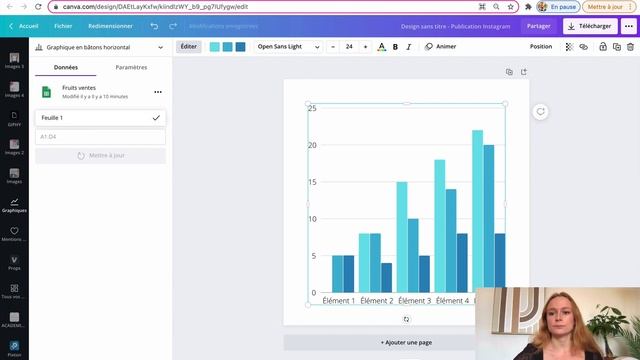The width and height of the screenshot is (640, 360).
Task: Decrease font size with minus
Action: pyautogui.click(x=333, y=47)
